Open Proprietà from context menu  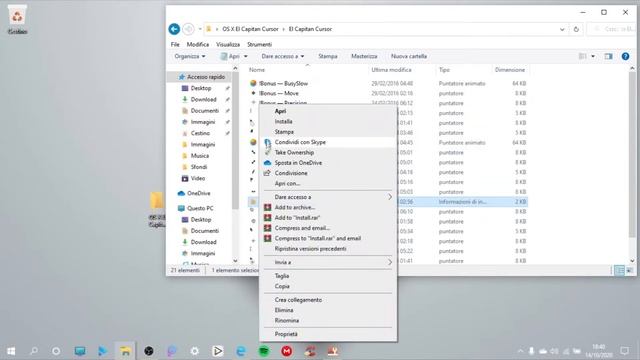[328, 334]
